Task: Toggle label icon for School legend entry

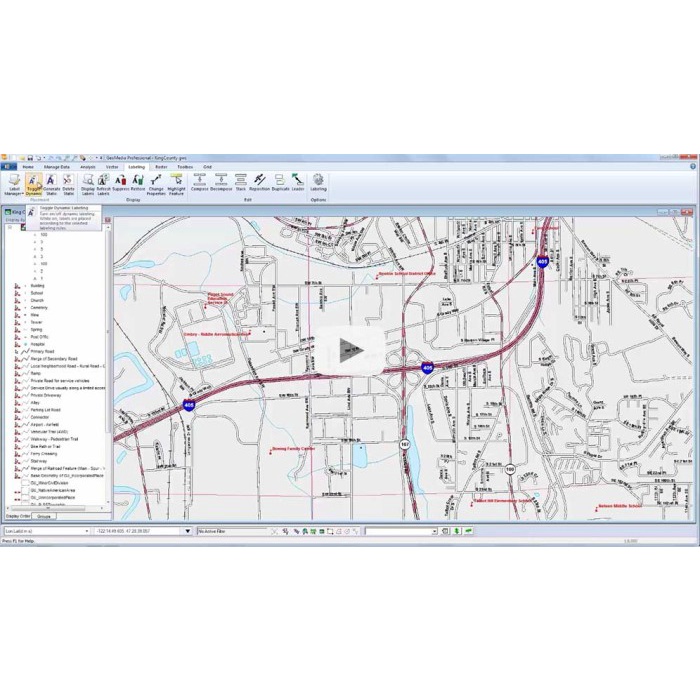Action: (x=18, y=293)
